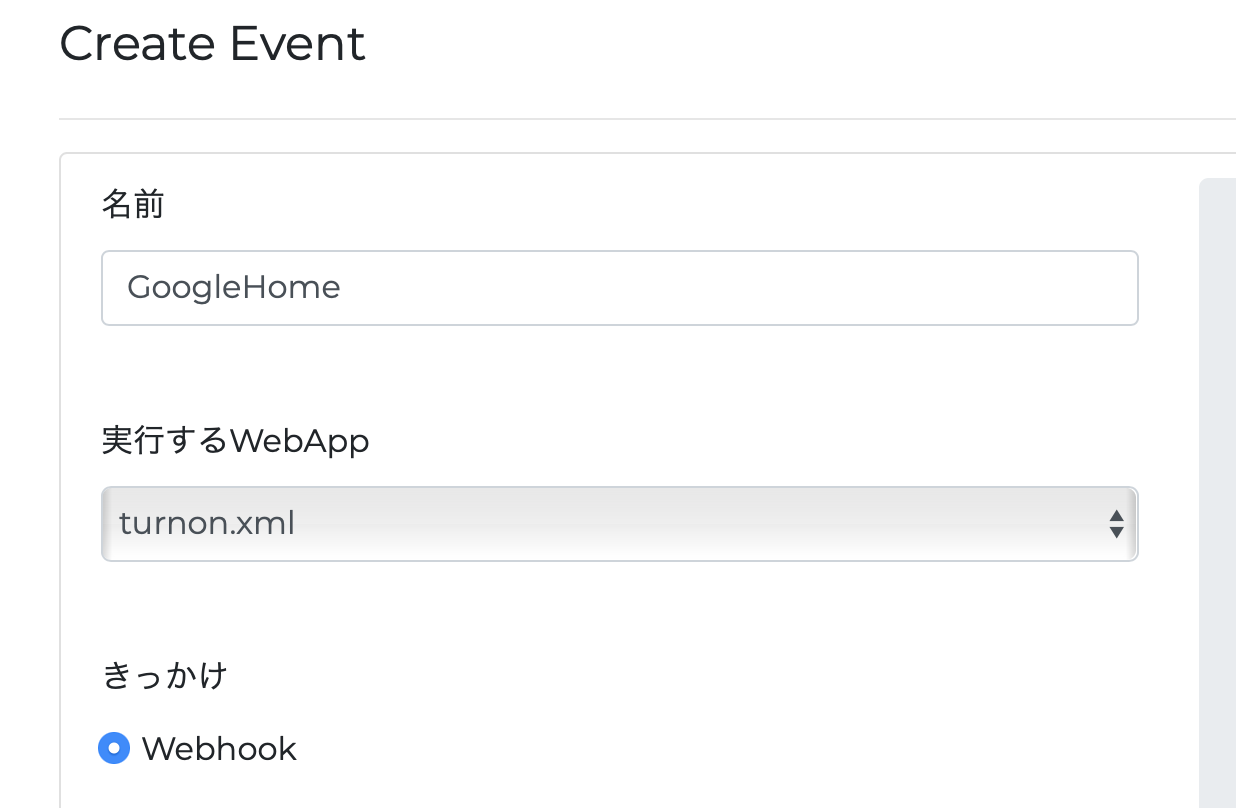Click the Create Event page heading
The image size is (1236, 808).
[211, 43]
